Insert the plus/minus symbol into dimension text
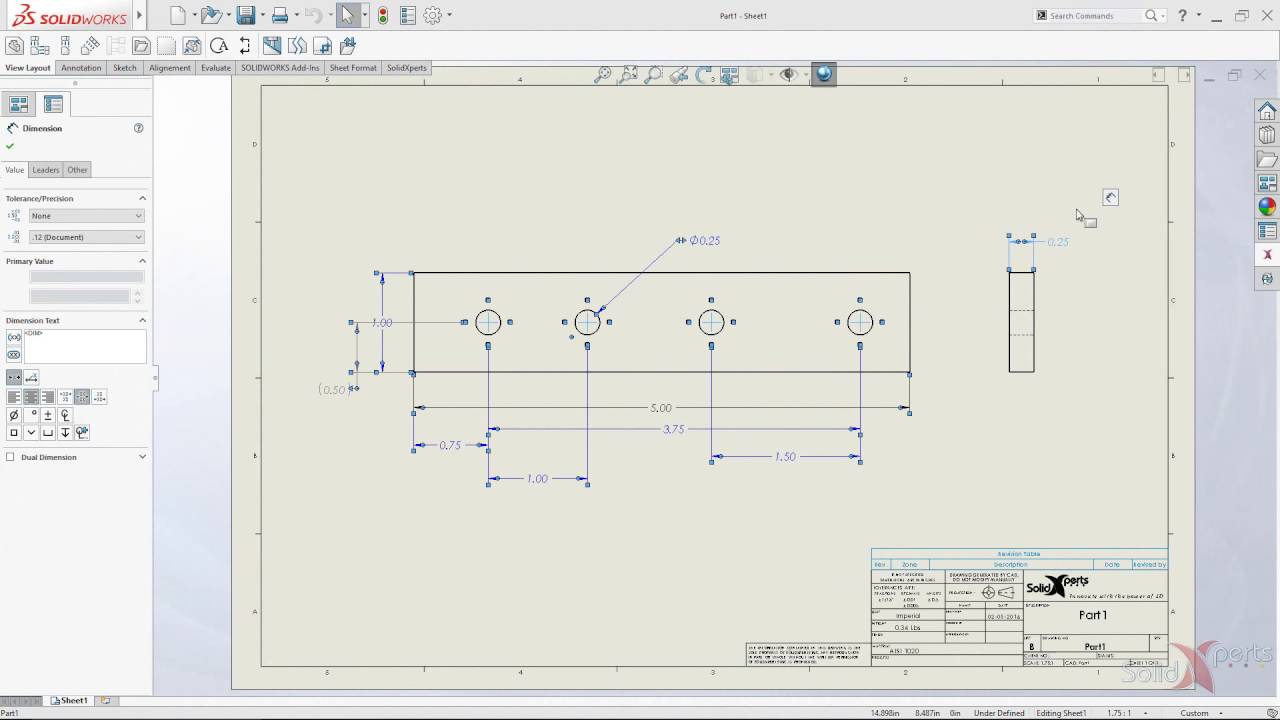 [x=47, y=414]
